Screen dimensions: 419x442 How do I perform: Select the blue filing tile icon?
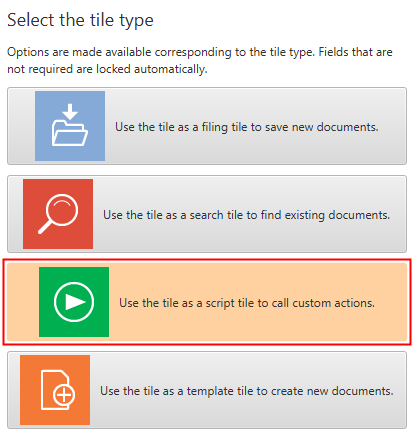click(x=70, y=126)
